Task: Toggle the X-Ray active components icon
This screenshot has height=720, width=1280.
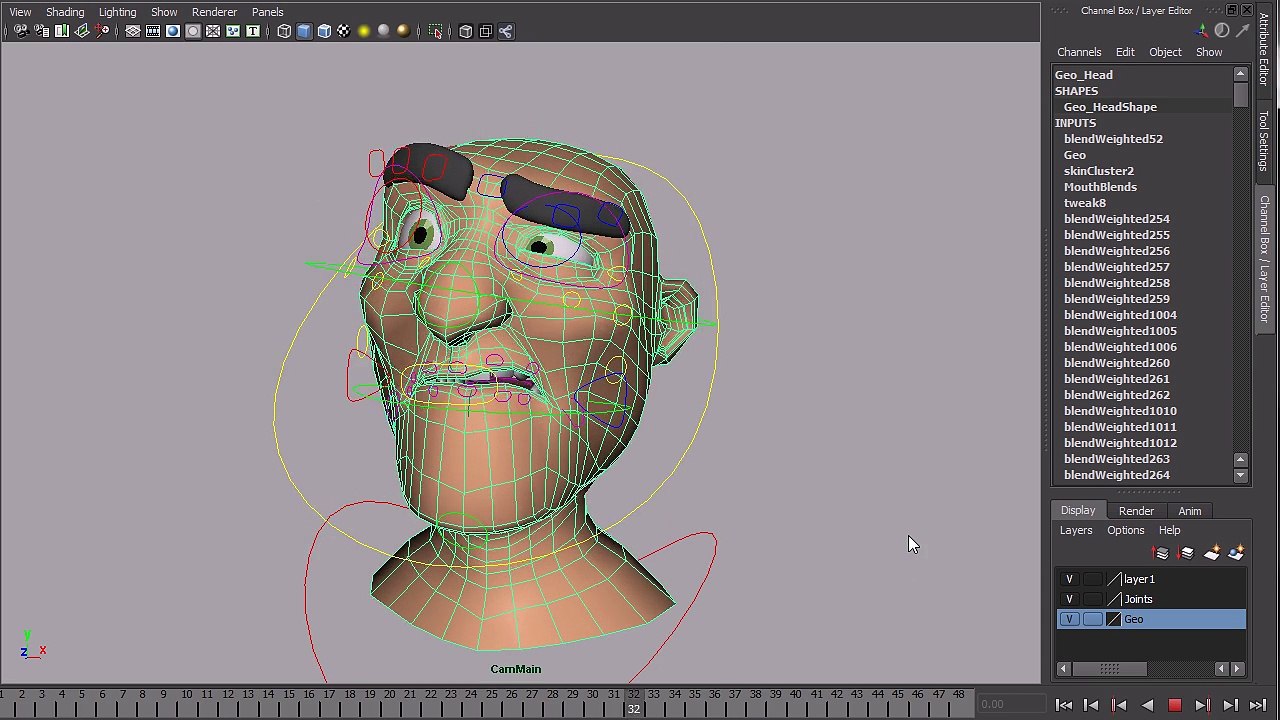Action: (486, 31)
